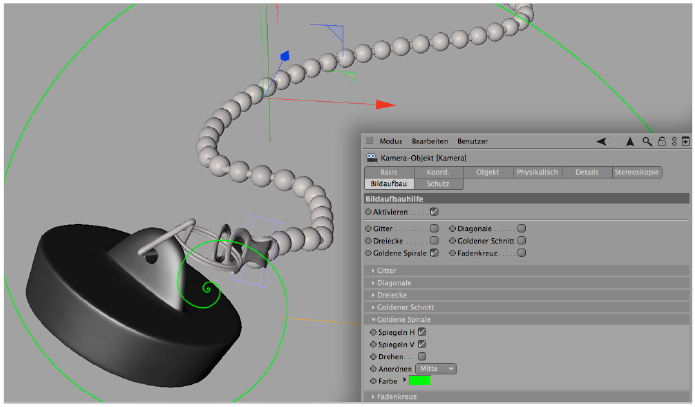Open the Schutz tab
The image size is (695, 407).
pos(438,184)
